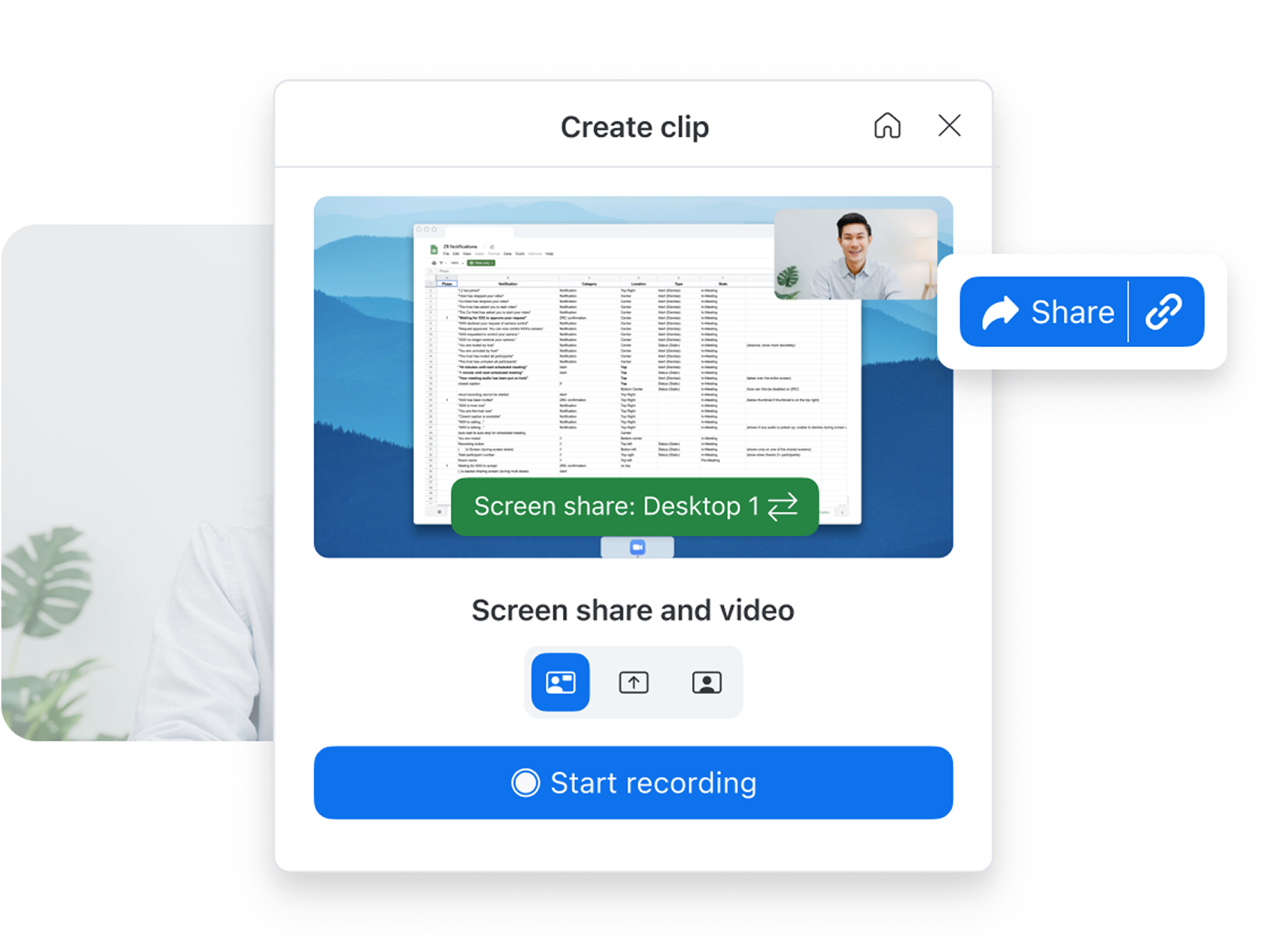Click the all sheets icon at spreadsheet bottom
This screenshot has width=1270, height=952.
point(439,512)
